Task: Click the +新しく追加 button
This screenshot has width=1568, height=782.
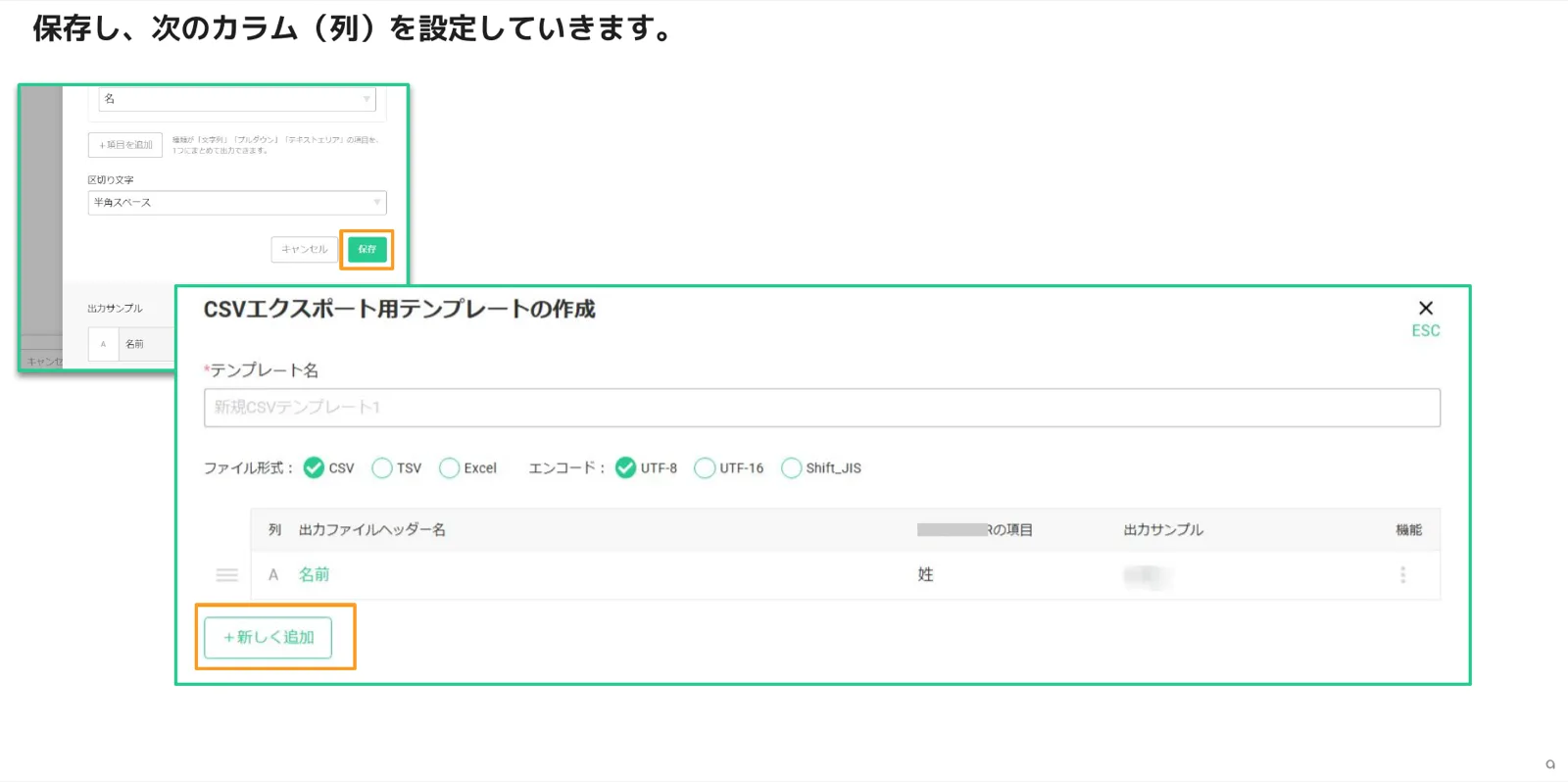Action: point(268,637)
